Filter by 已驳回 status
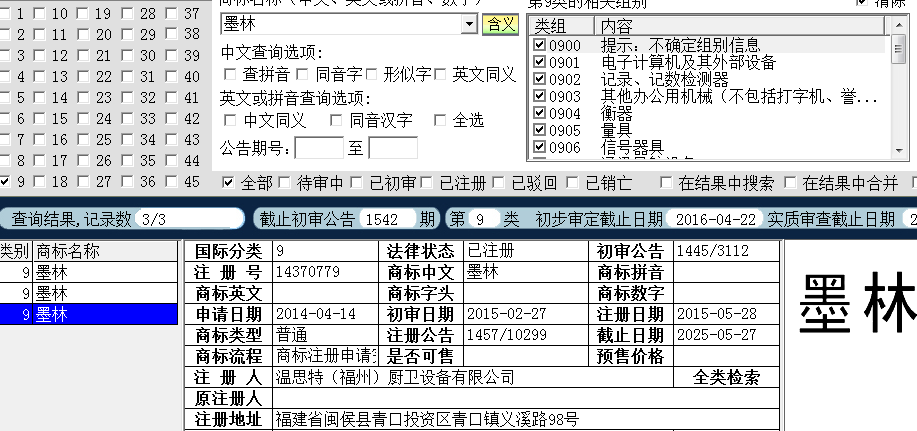917x431 pixels. 498,183
